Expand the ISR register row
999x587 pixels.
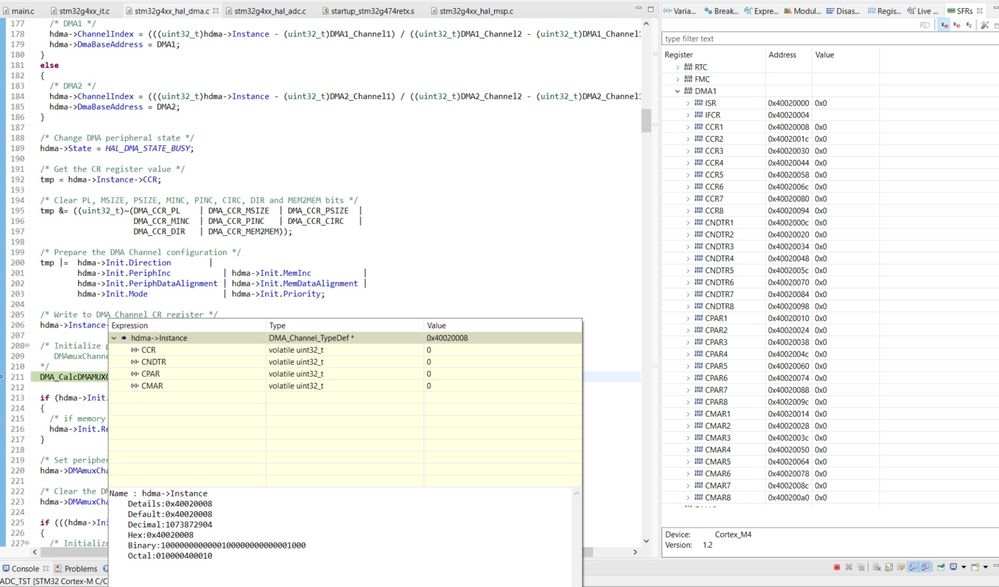tap(688, 103)
